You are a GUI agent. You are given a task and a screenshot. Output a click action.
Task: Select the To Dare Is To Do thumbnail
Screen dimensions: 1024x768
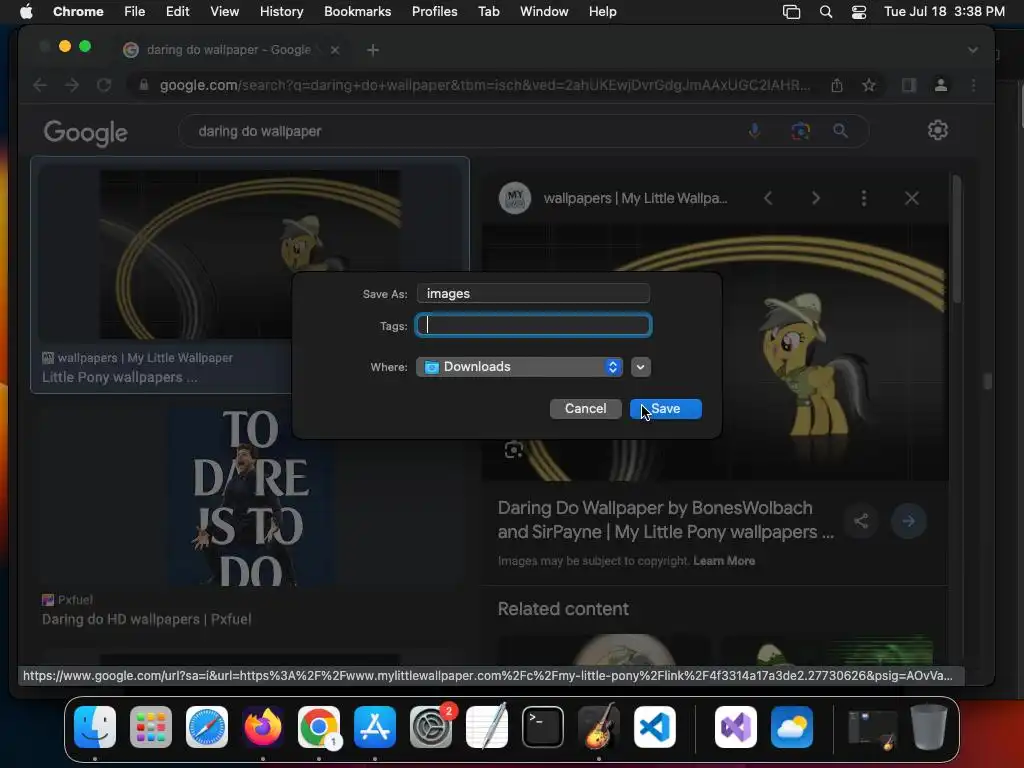click(x=251, y=497)
